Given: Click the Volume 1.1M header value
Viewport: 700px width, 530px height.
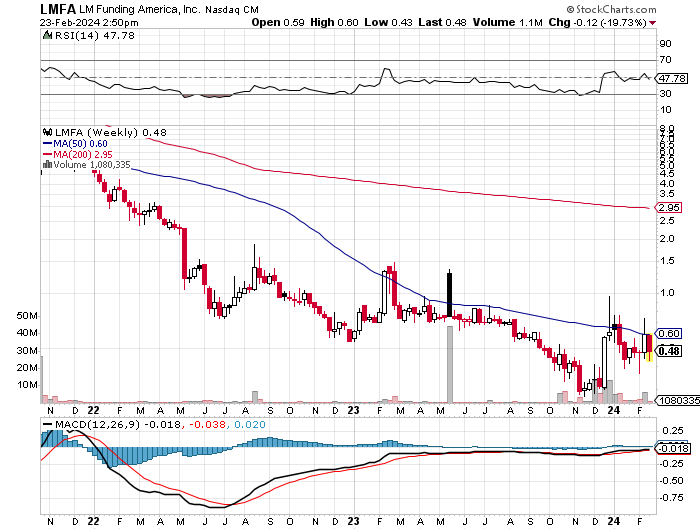Looking at the screenshot, I should pyautogui.click(x=508, y=22).
